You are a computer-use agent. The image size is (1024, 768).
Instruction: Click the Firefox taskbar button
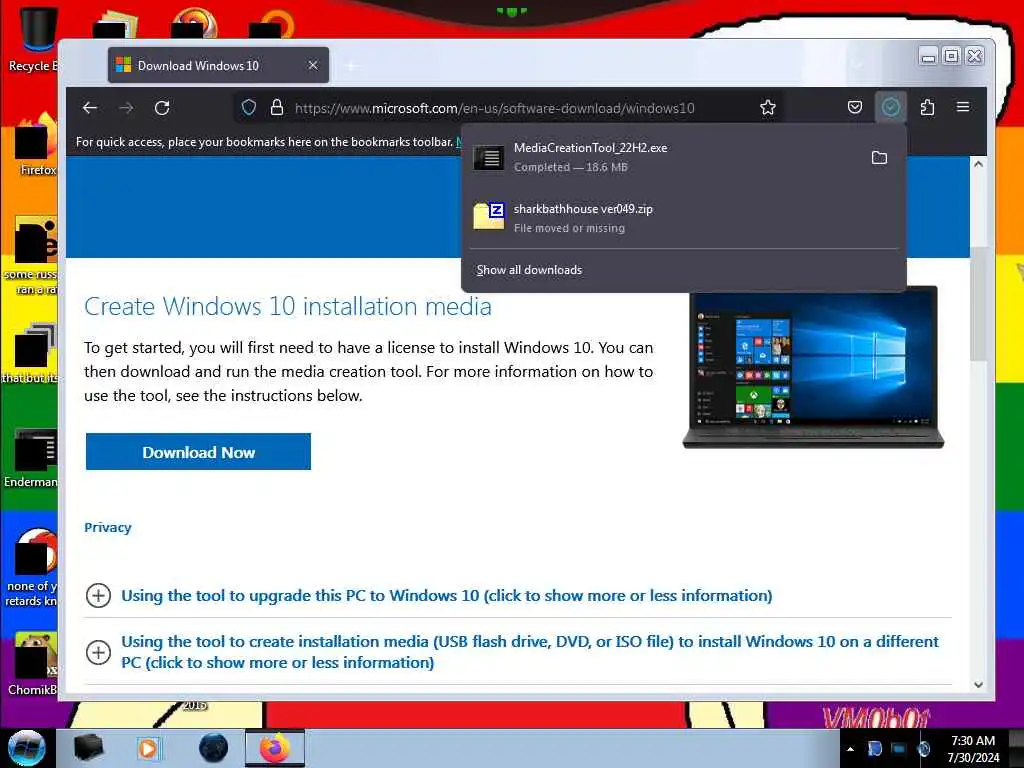[275, 749]
